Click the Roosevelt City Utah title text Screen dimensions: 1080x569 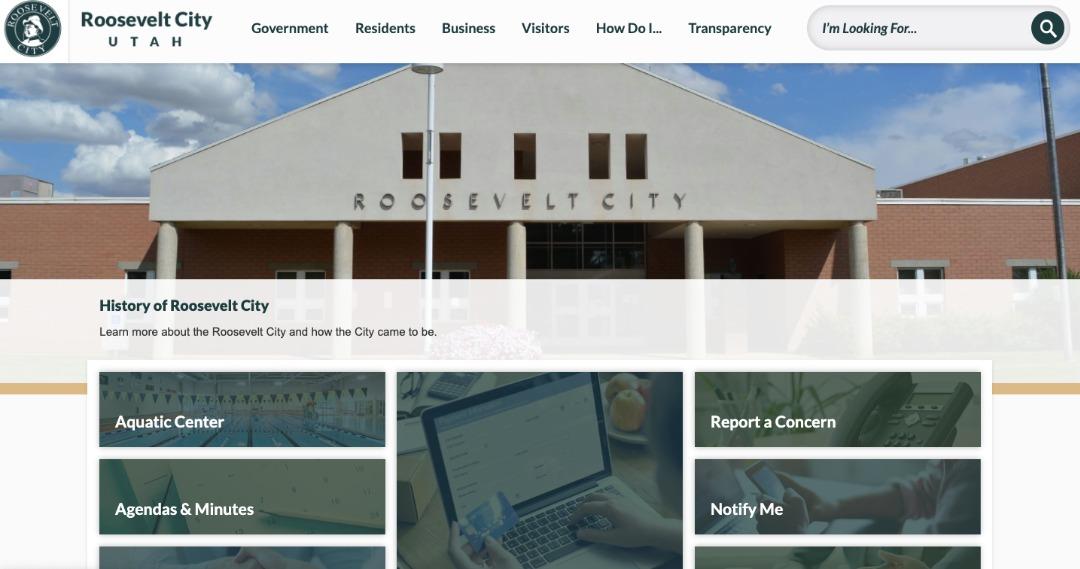pyautogui.click(x=146, y=28)
